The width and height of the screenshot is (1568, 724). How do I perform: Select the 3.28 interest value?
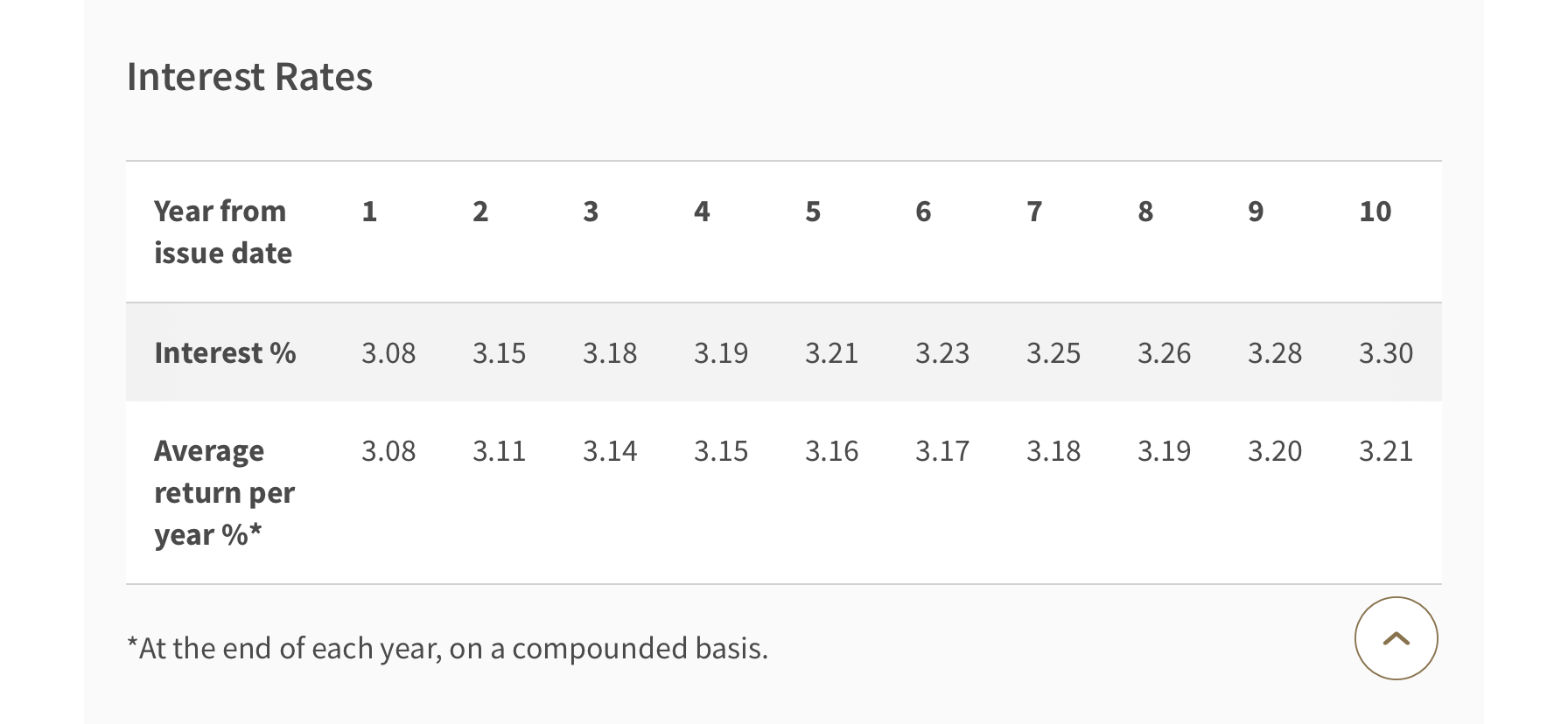pos(1275,353)
